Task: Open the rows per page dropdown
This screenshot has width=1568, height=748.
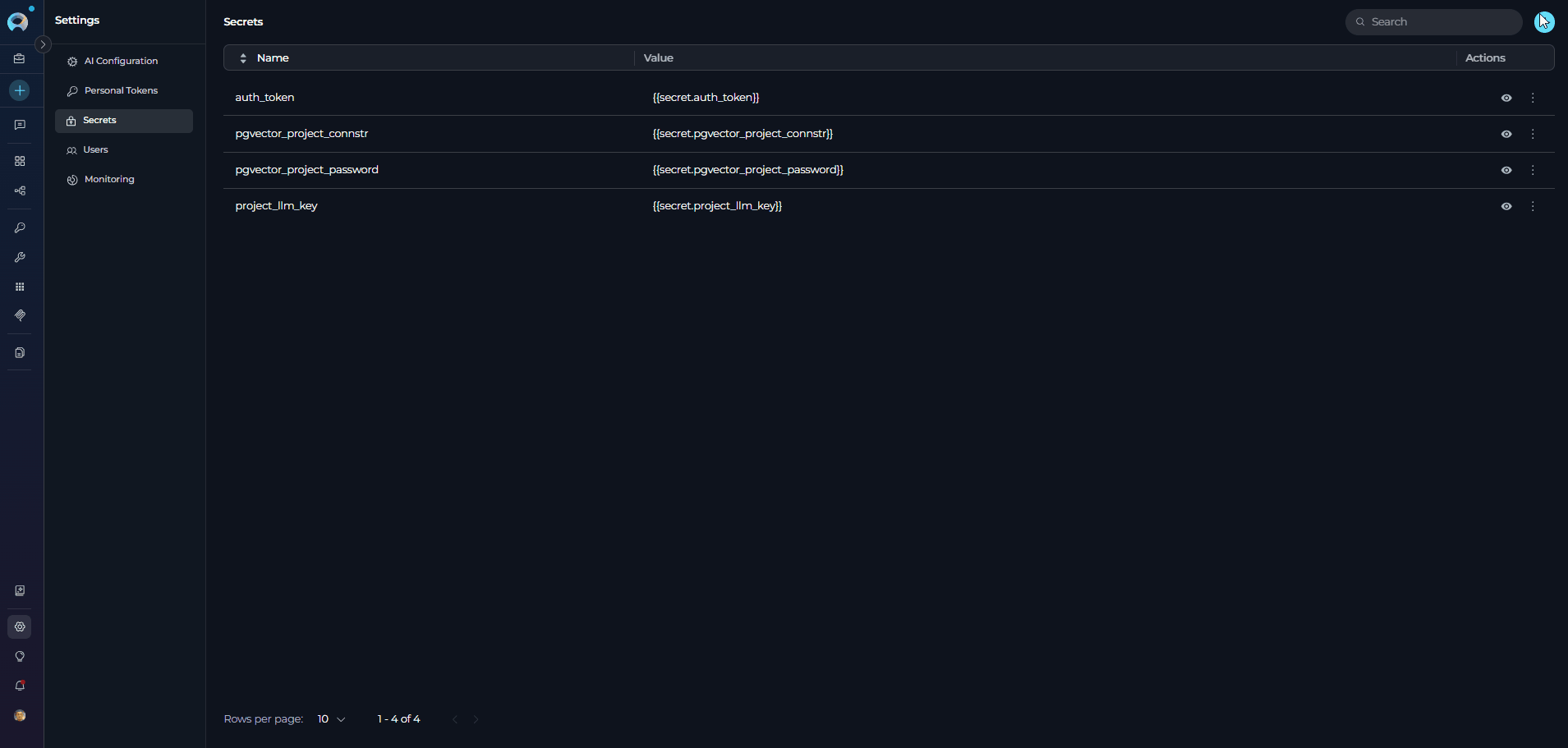Action: pos(331,719)
